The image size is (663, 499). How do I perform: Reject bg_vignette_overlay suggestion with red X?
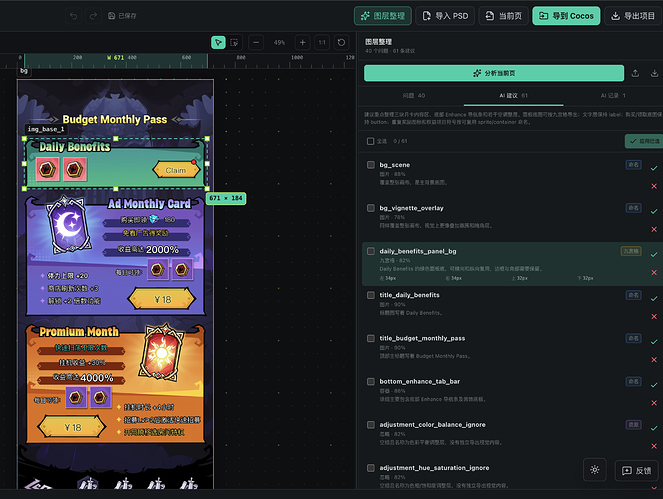coord(654,229)
